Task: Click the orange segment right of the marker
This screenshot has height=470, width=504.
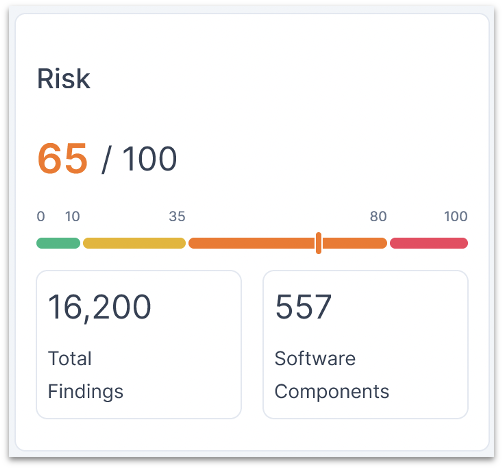Action: [355, 243]
